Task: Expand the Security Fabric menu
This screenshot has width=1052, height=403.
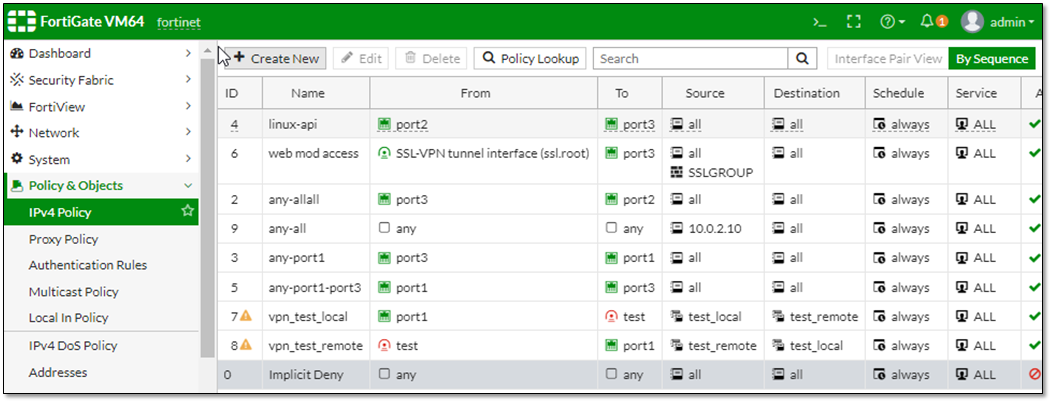Action: (100, 80)
